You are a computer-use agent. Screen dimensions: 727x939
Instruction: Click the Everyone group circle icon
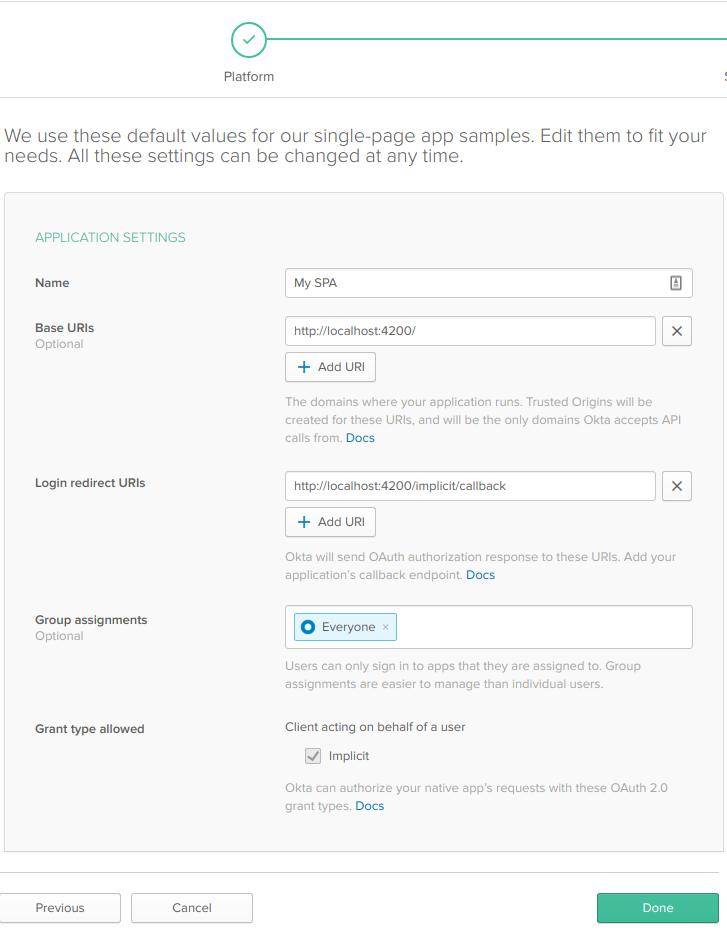tap(308, 627)
